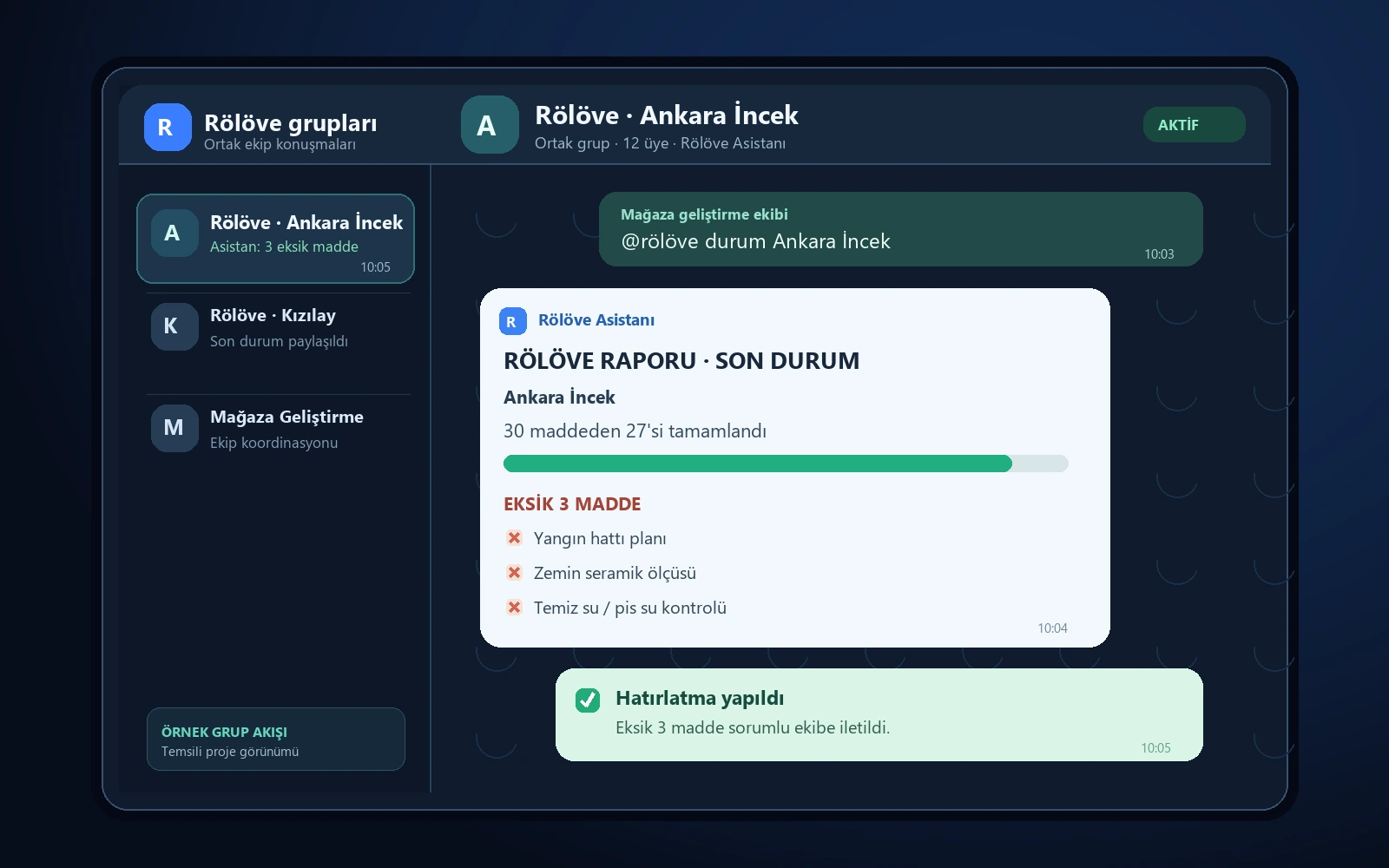The height and width of the screenshot is (868, 1389).
Task: Click the A avatar in the chat header
Action: coord(490,125)
